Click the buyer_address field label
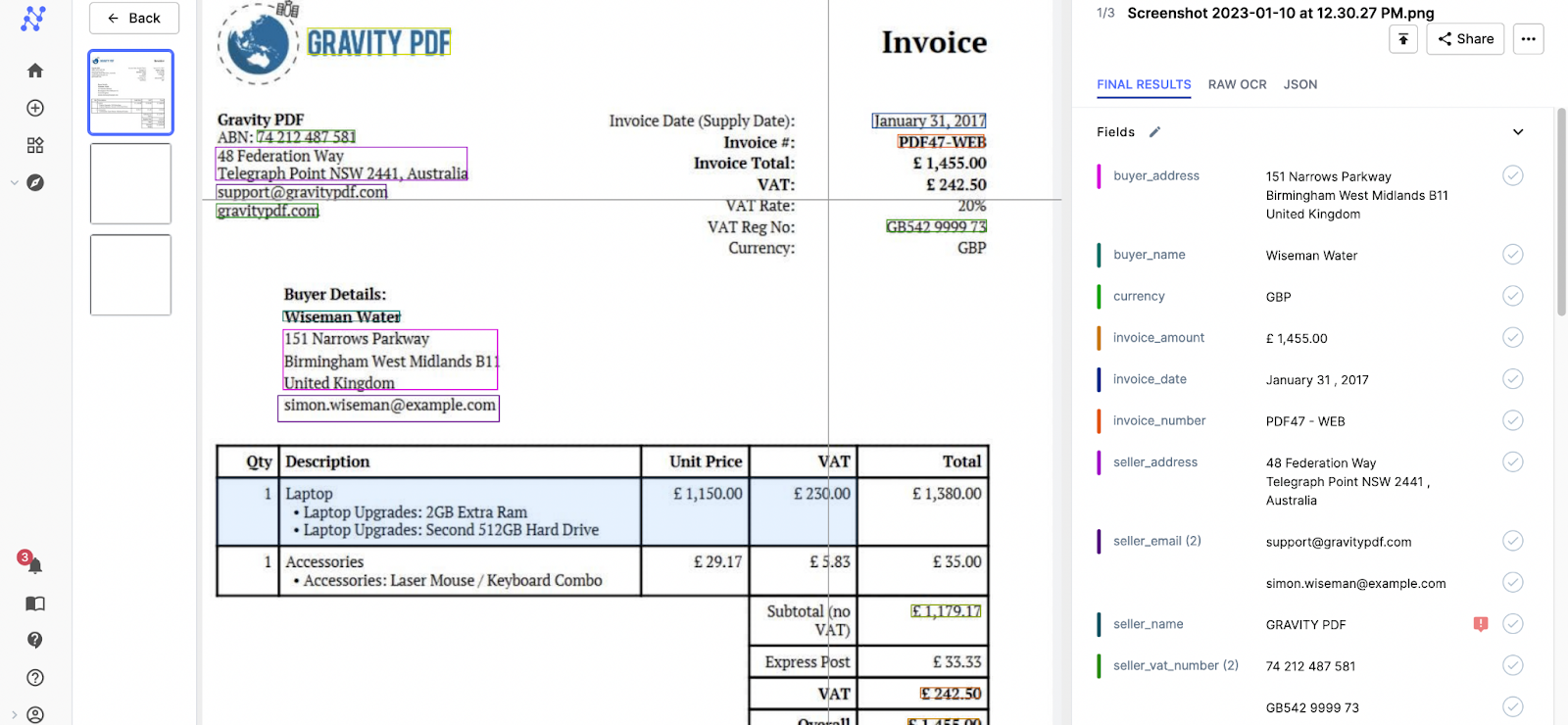1568x725 pixels. [1156, 176]
